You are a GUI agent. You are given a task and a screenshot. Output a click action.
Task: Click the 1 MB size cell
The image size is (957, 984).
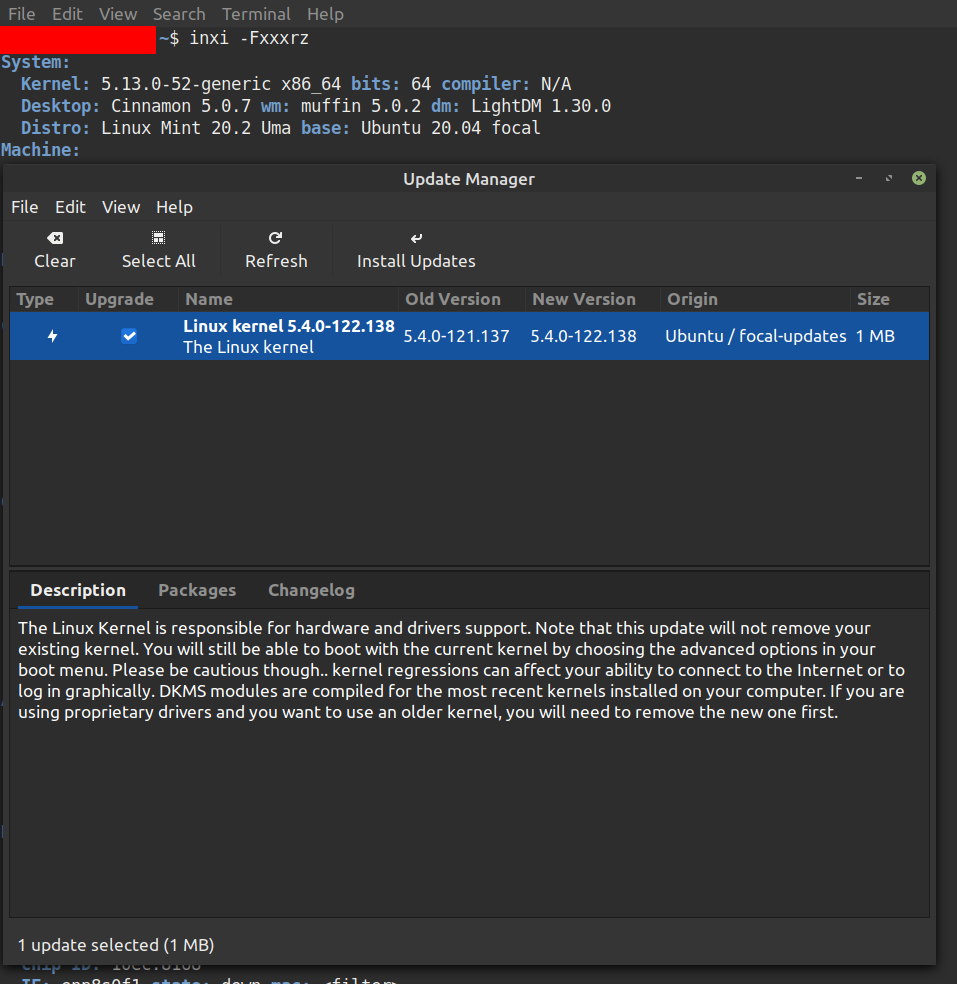[x=875, y=336]
